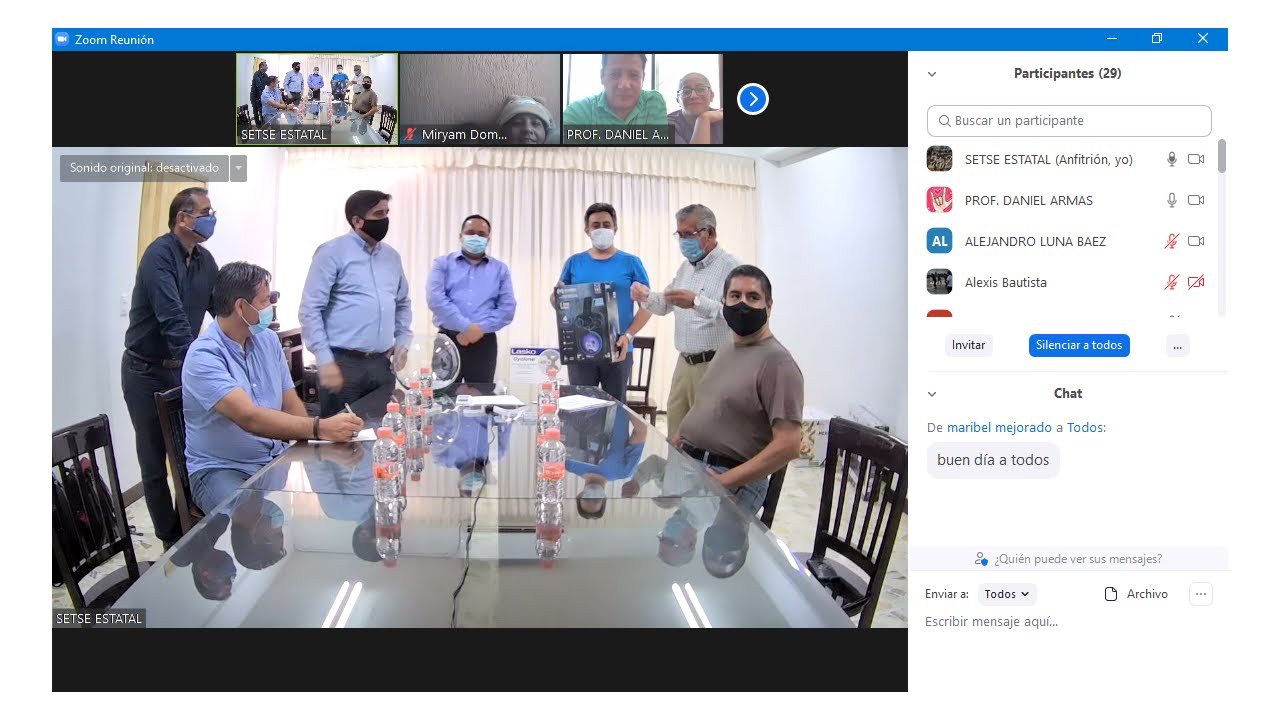The width and height of the screenshot is (1280, 720).
Task: Click microphone icon for PROF. DANIEL ARMAS
Action: tap(1172, 200)
